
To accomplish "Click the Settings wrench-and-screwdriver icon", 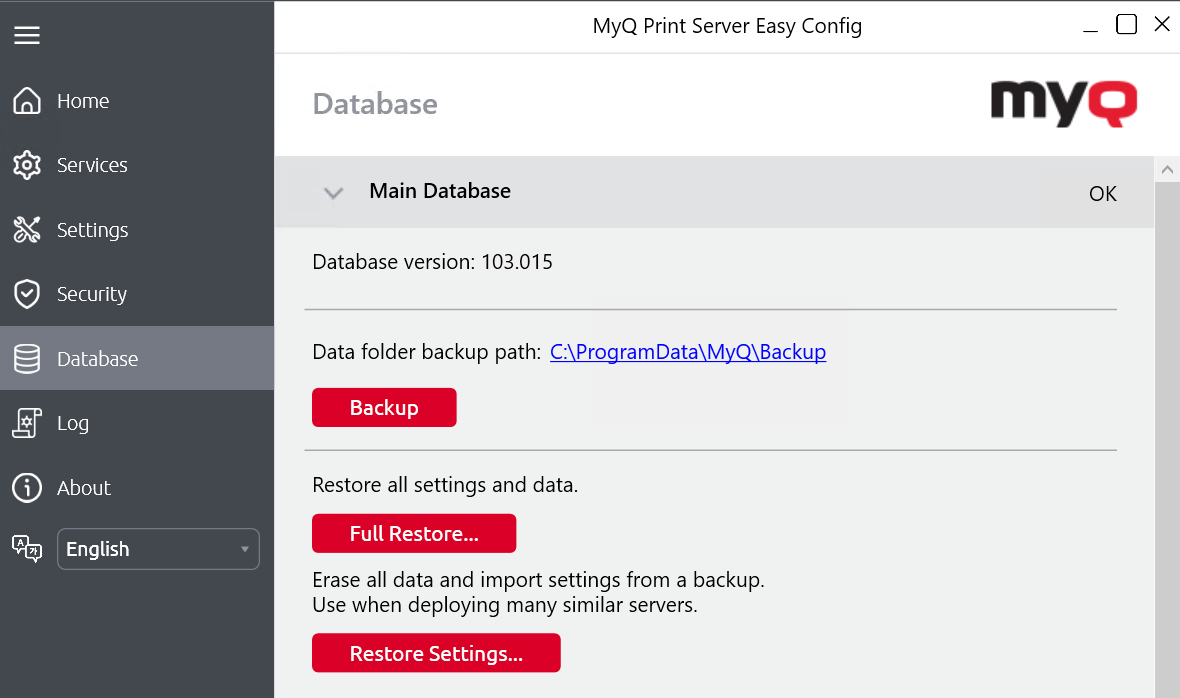I will (27, 229).
